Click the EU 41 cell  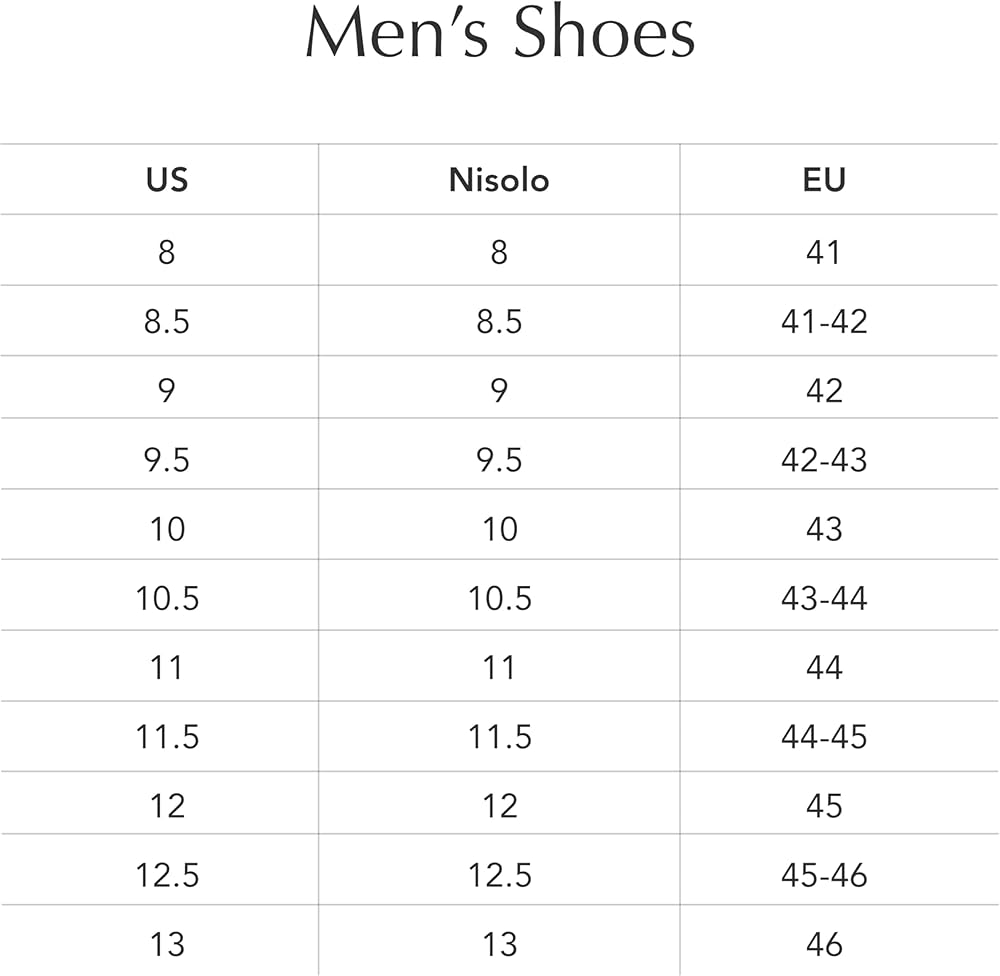pos(824,252)
